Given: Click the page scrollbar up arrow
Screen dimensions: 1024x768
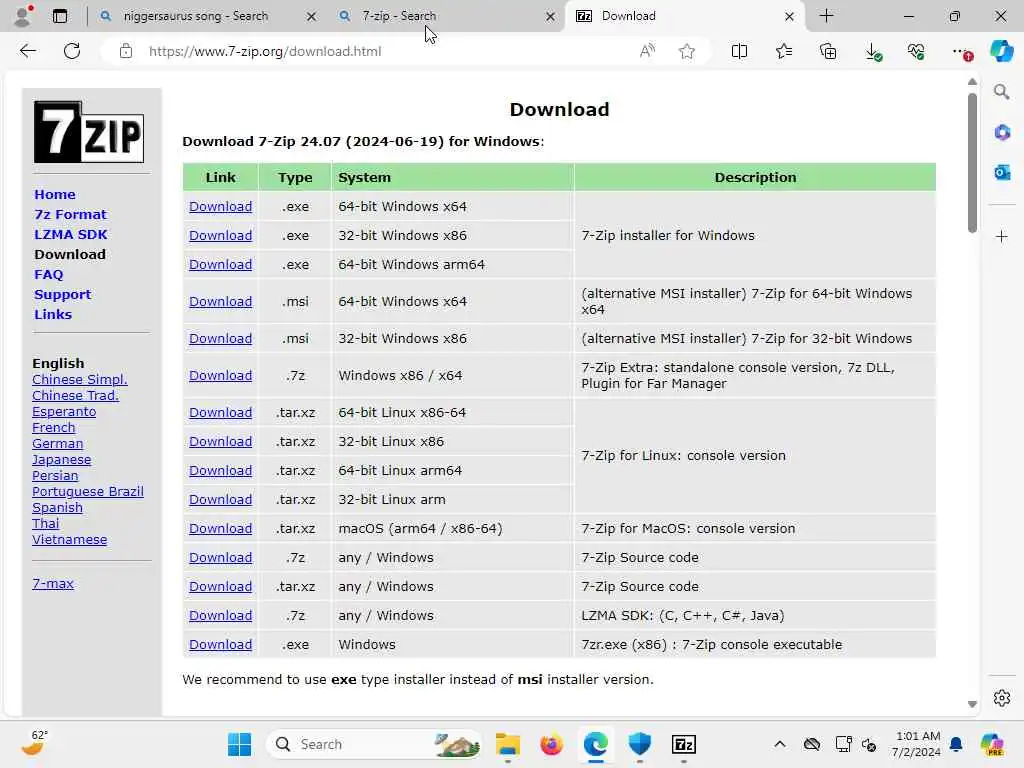Looking at the screenshot, I should coord(972,82).
